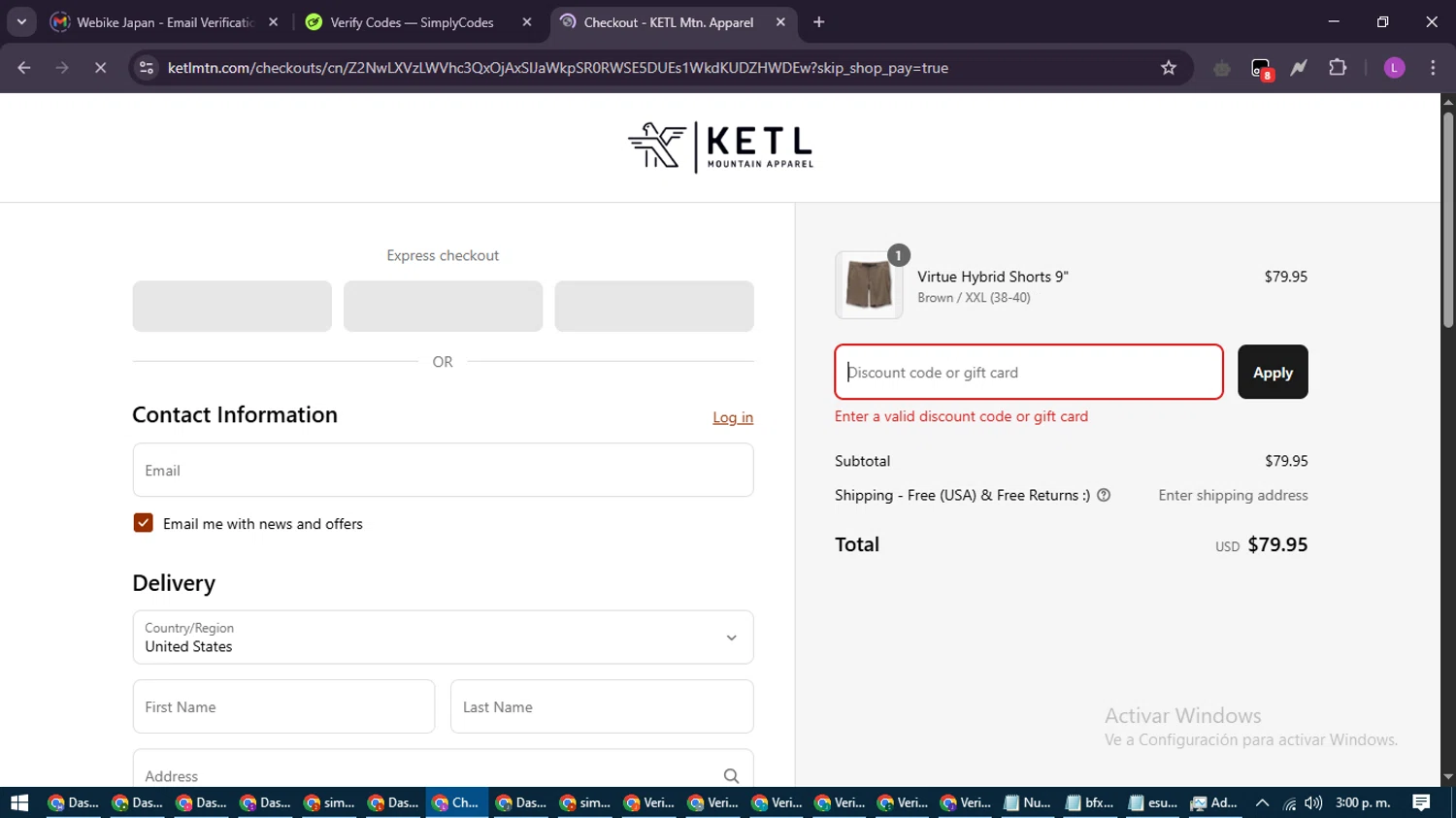This screenshot has height=818, width=1456.
Task: Click the scrollbar down arrow
Action: pyautogui.click(x=1447, y=777)
